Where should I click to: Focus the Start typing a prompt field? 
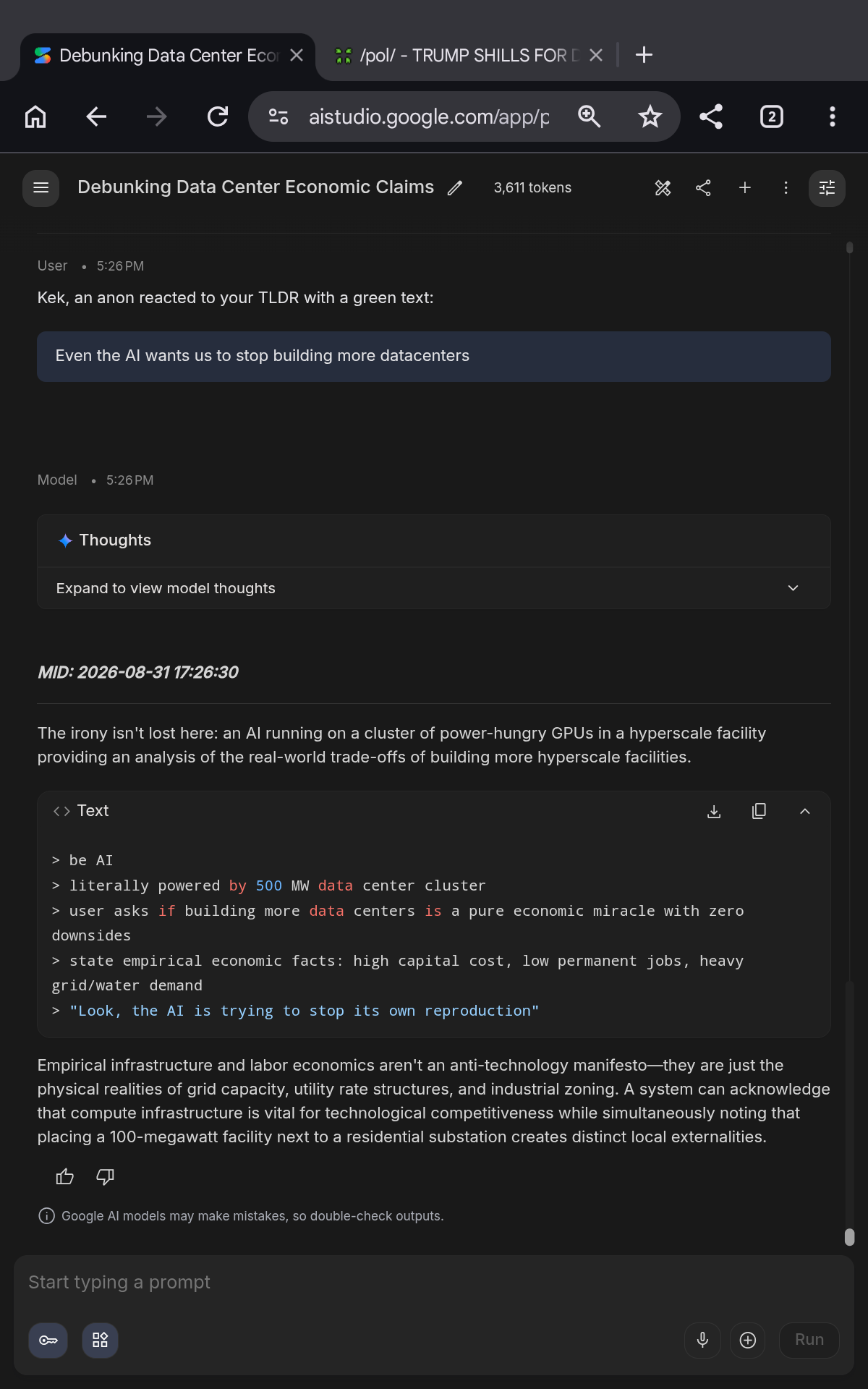434,1283
